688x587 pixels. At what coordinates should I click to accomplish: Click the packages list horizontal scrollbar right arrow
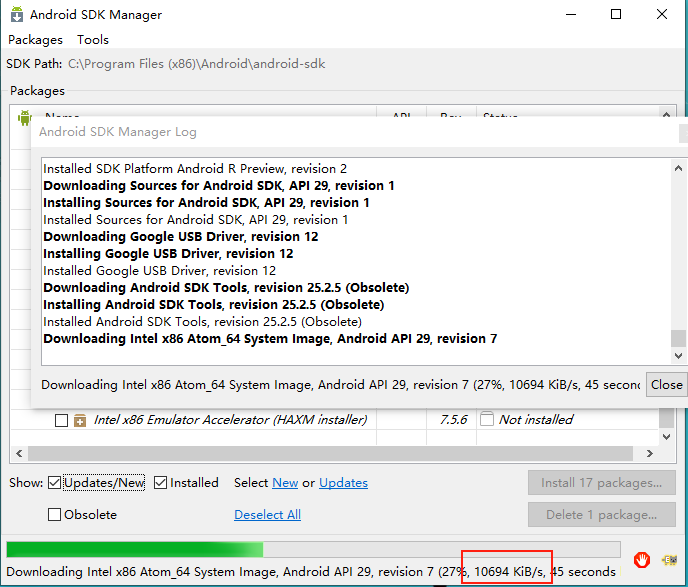pos(649,453)
